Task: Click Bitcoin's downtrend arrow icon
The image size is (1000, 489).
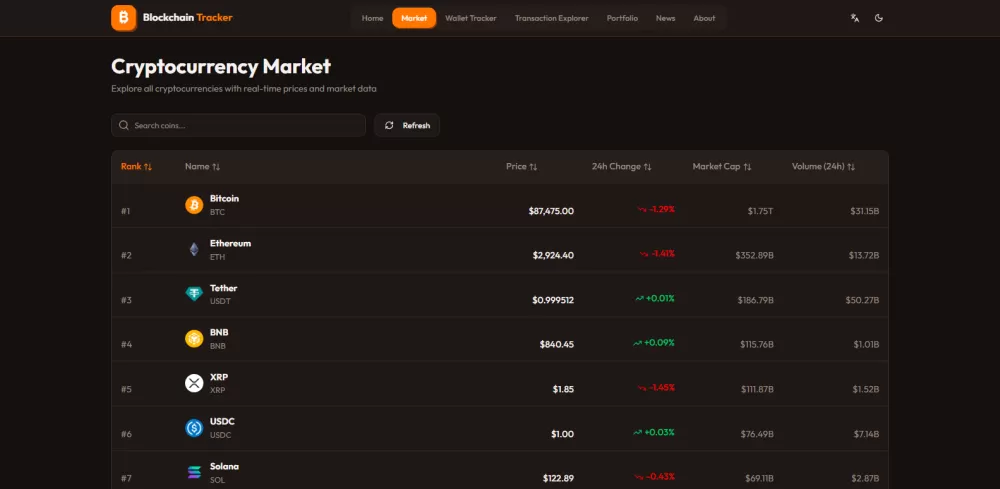Action: coord(642,209)
